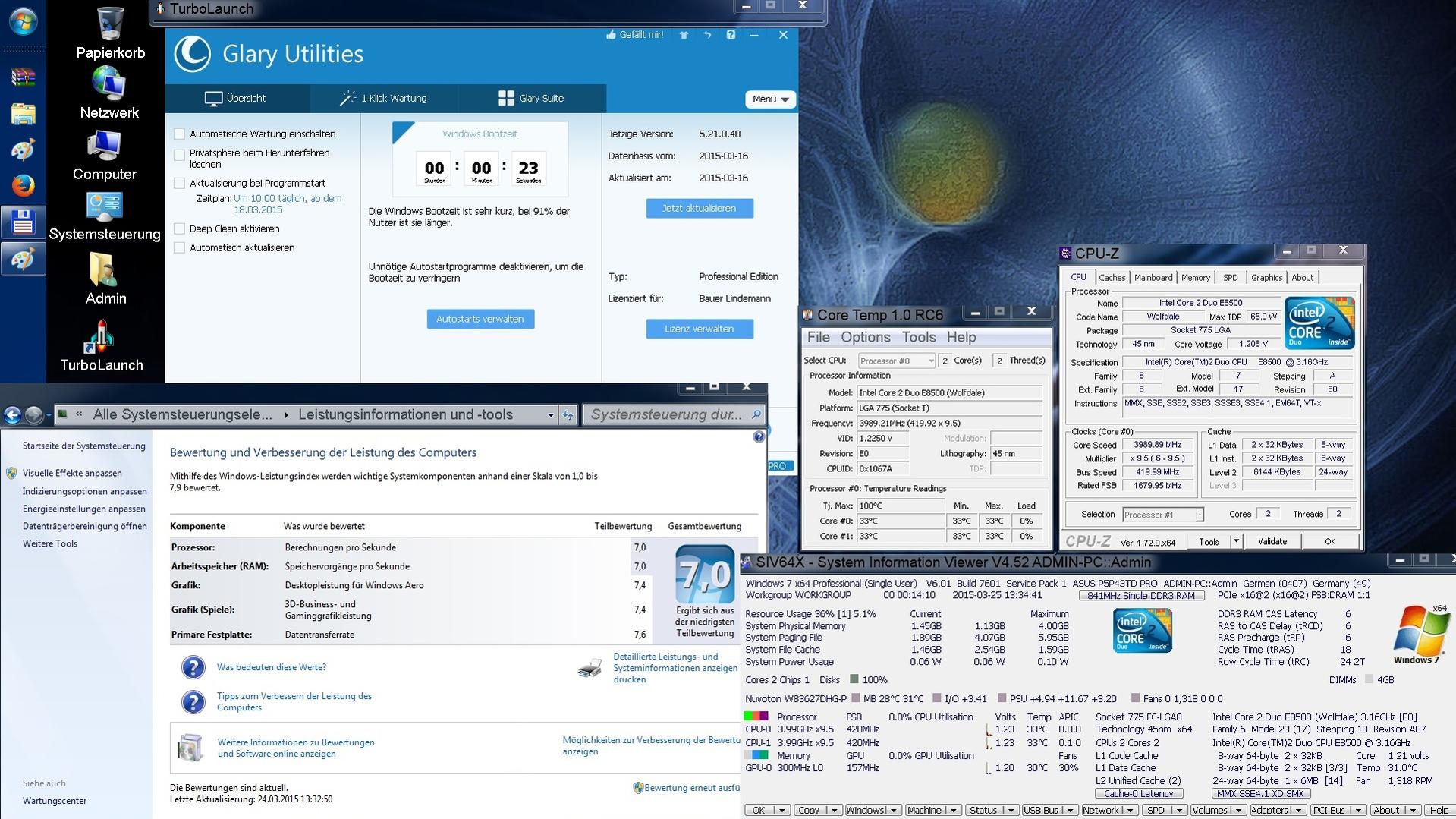Click the printer icon for detailed report
1456x819 pixels.
[x=590, y=668]
